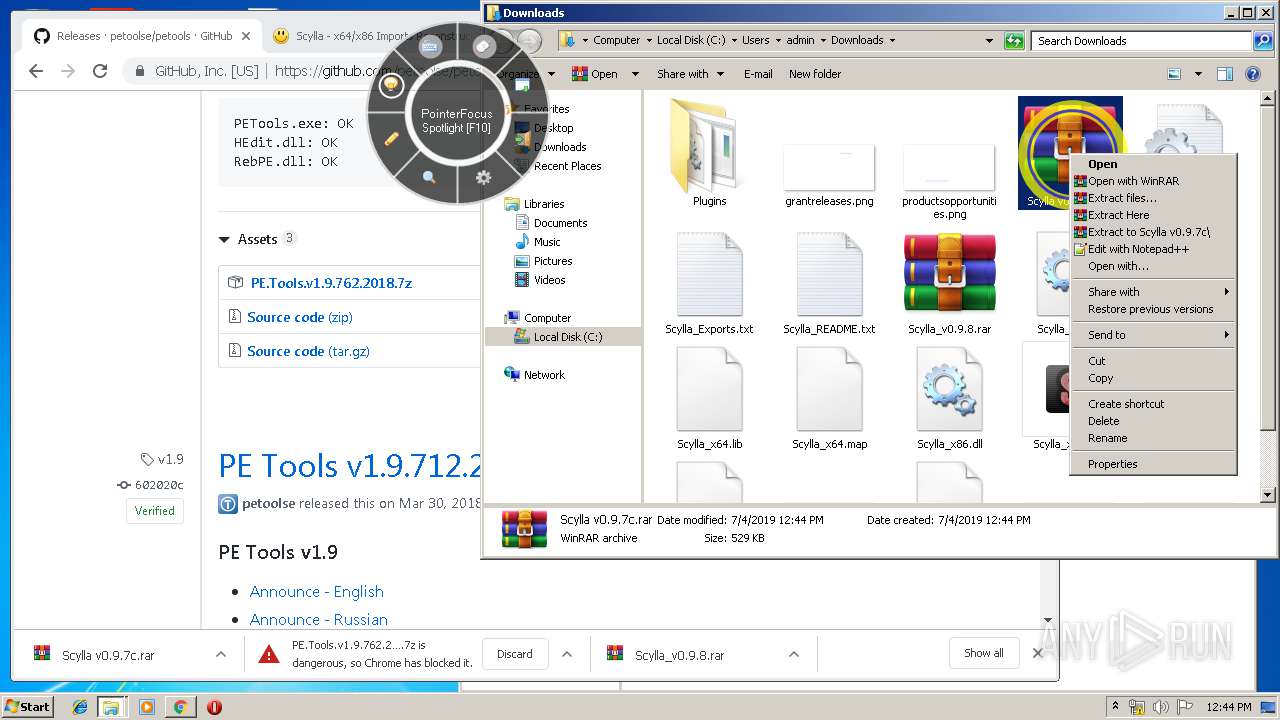Click the Chrome taskbar icon

(181, 707)
